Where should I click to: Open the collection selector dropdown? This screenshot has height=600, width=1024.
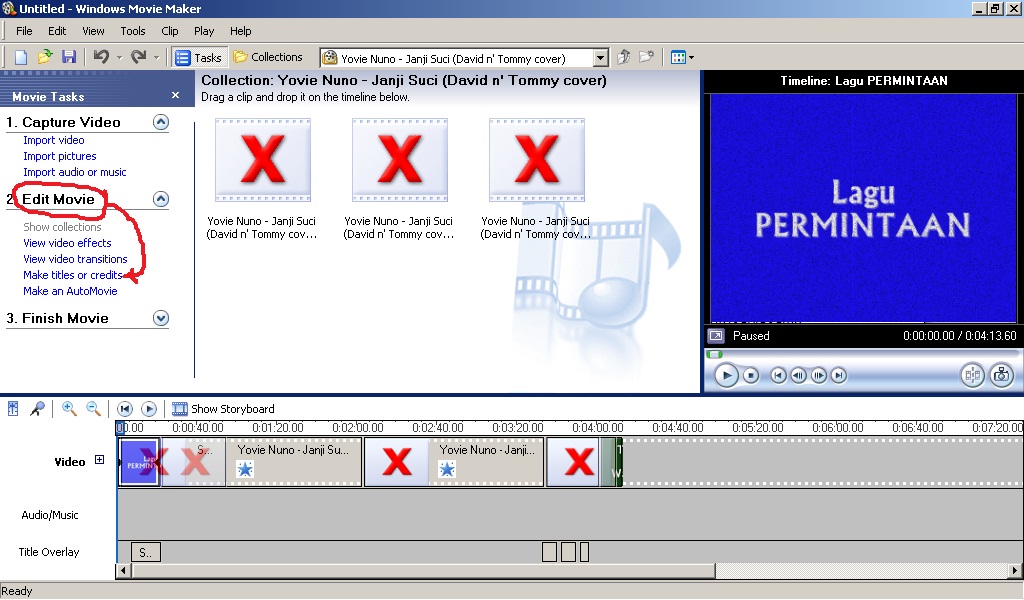[601, 58]
